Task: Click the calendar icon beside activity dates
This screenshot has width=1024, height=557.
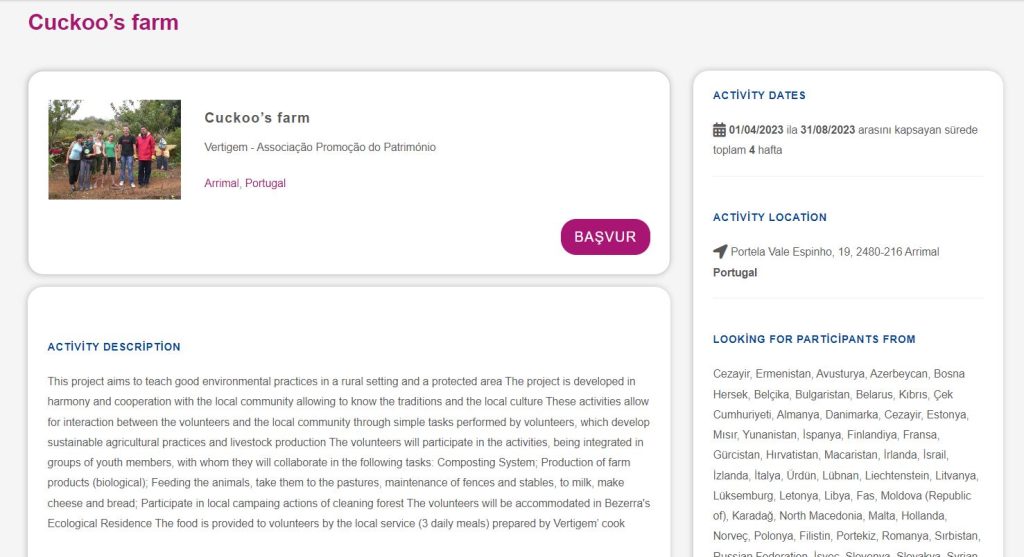Action: pos(719,130)
